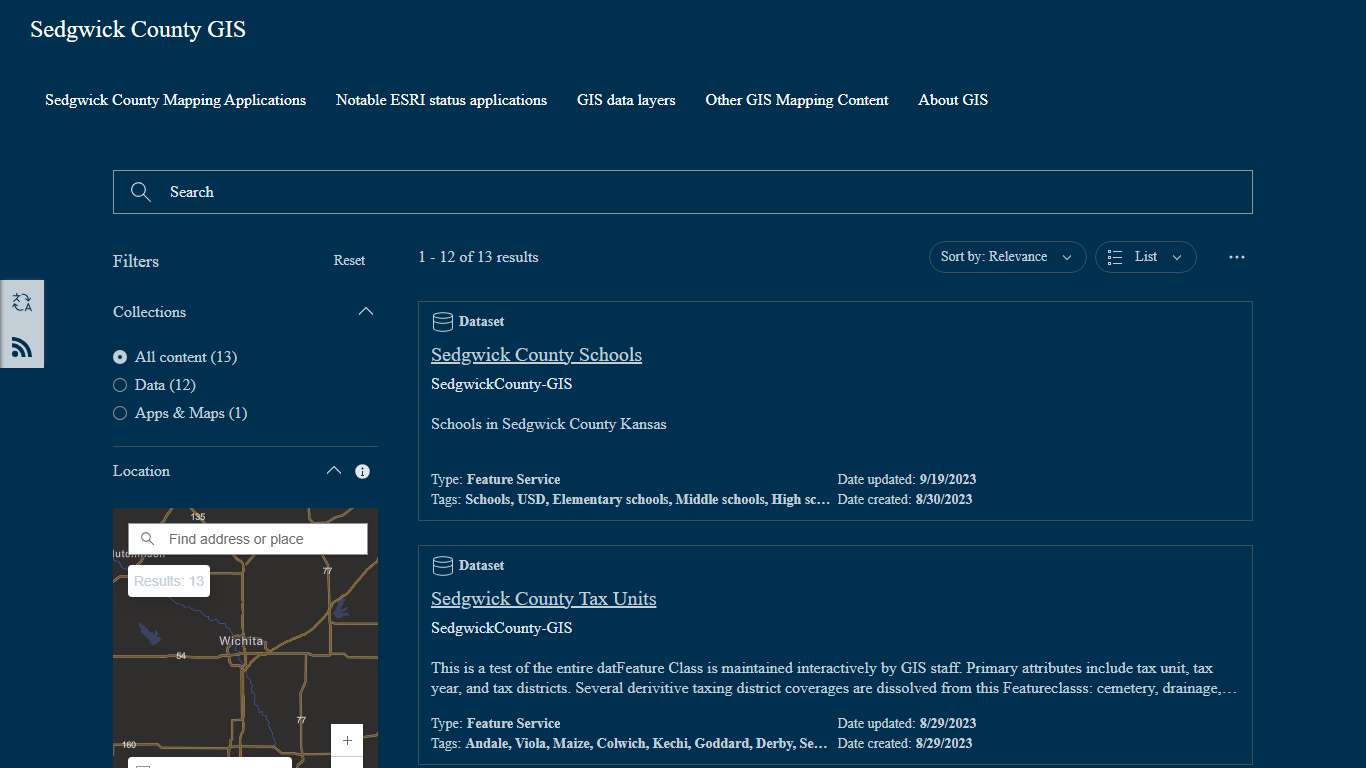Click the dataset icon on Sedgwick County Tax Units card
1366x768 pixels.
click(x=442, y=565)
